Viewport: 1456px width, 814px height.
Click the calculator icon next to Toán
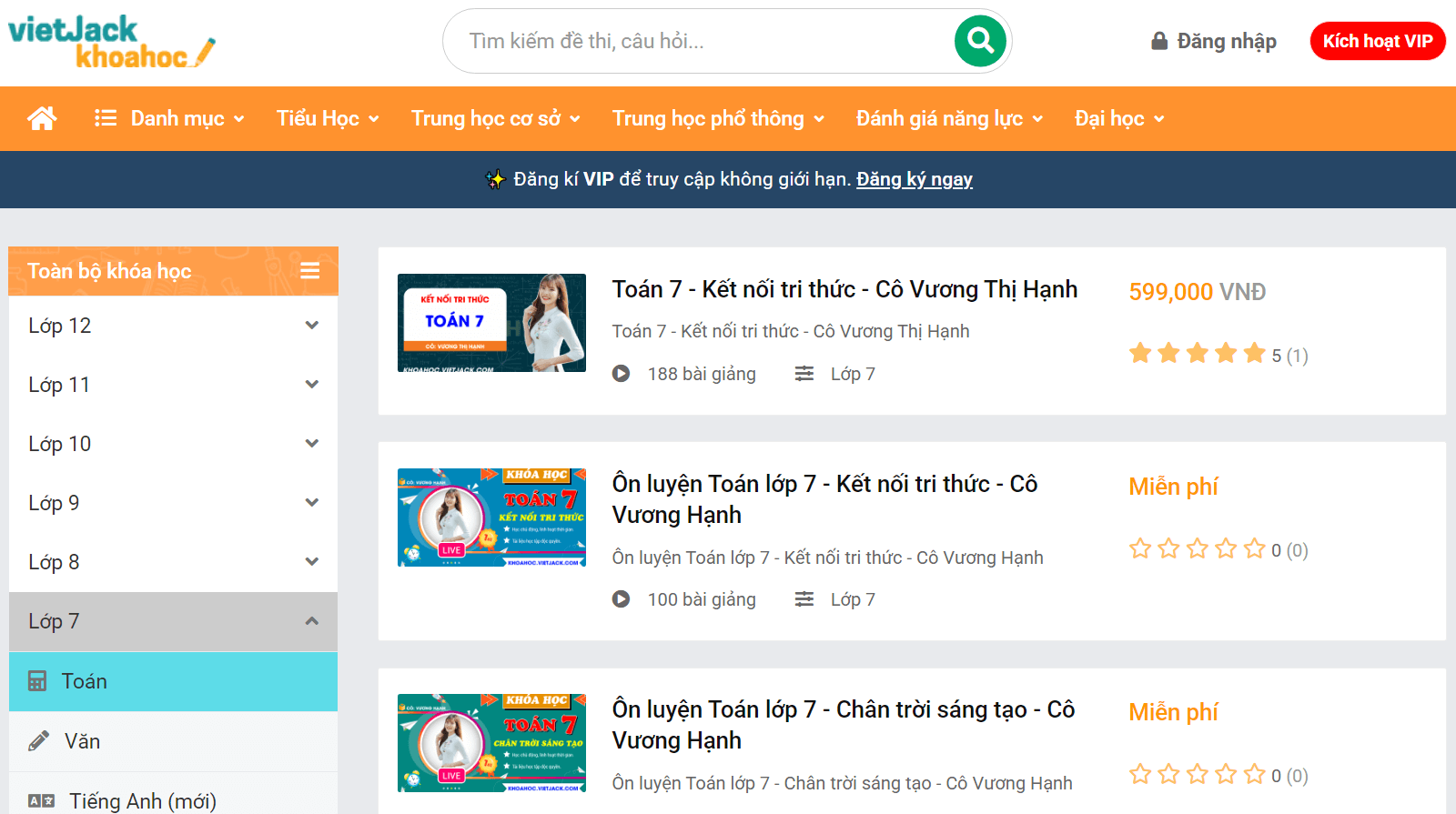pyautogui.click(x=37, y=681)
